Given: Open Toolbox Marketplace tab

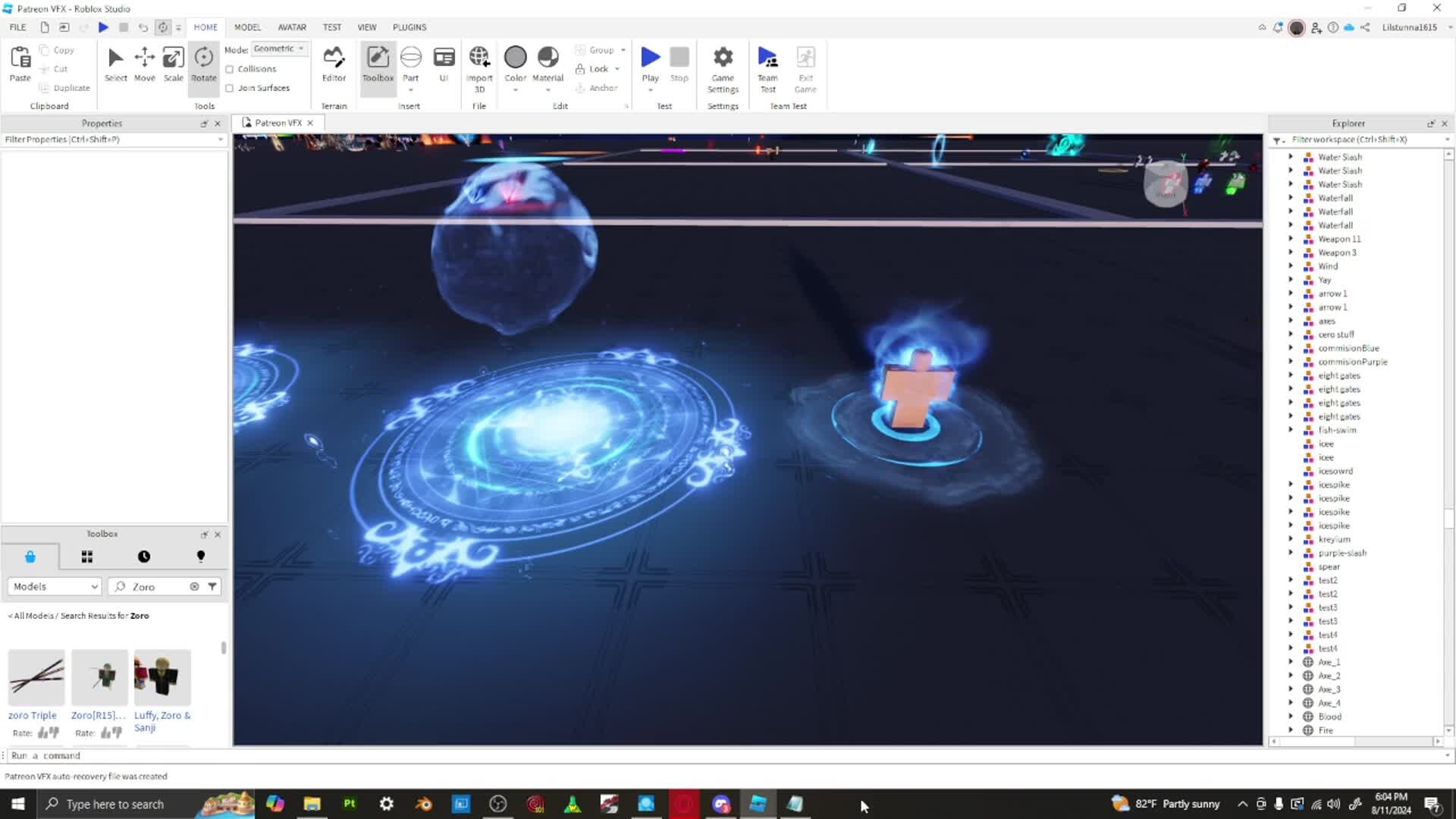Looking at the screenshot, I should point(30,557).
